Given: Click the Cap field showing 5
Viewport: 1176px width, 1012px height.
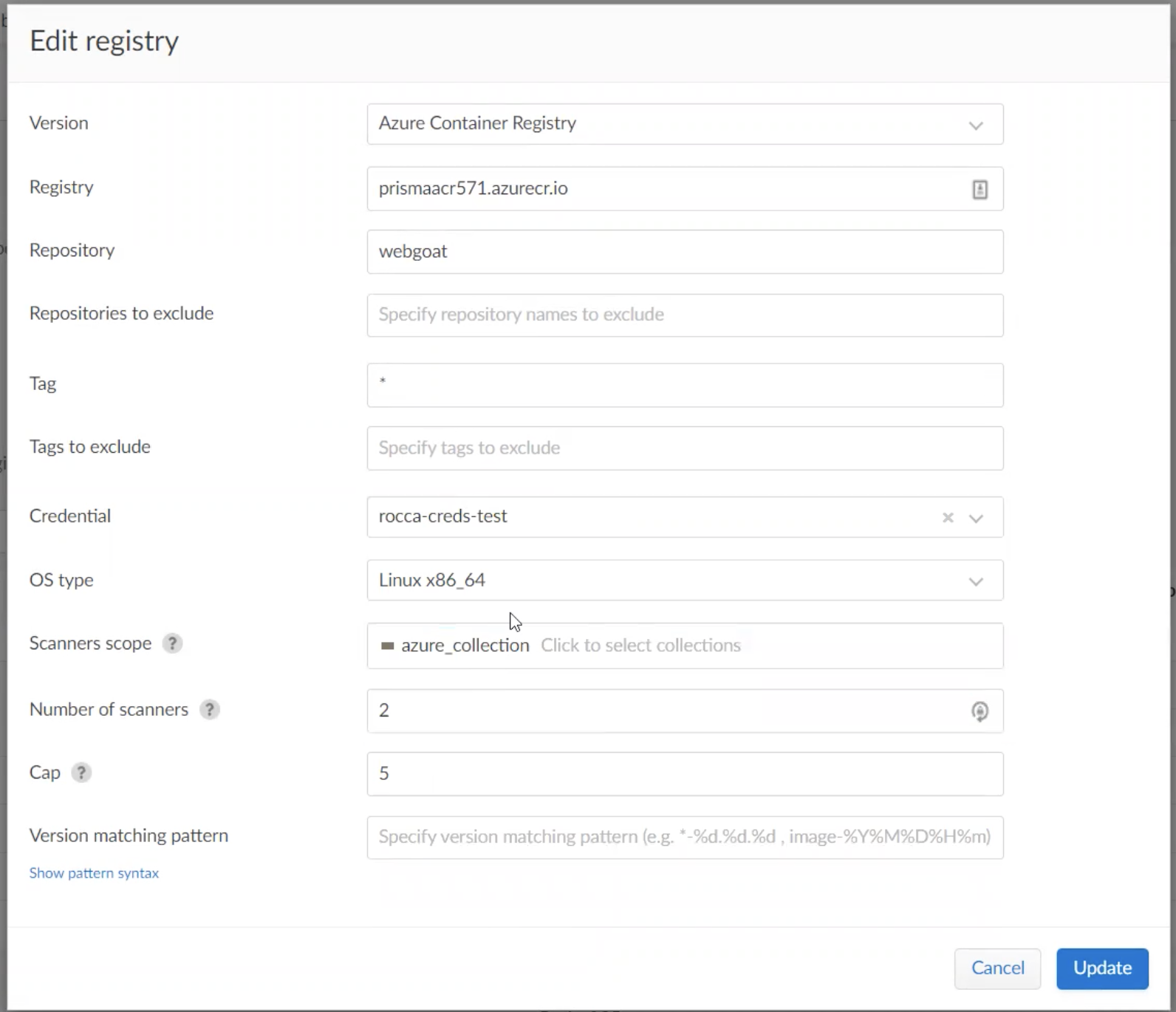Looking at the screenshot, I should click(x=684, y=774).
